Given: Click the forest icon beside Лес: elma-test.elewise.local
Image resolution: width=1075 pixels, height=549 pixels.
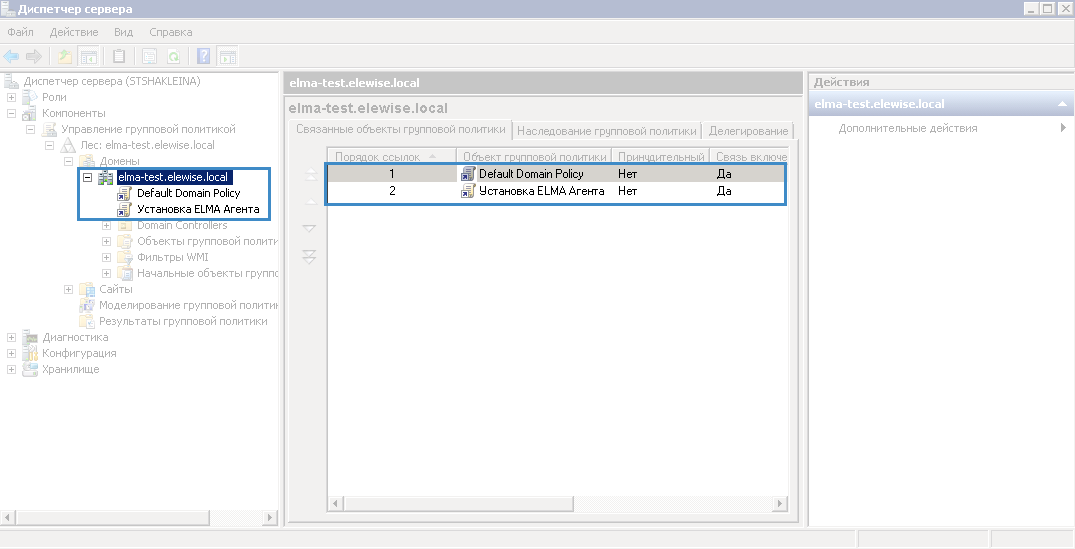Looking at the screenshot, I should tap(68, 145).
